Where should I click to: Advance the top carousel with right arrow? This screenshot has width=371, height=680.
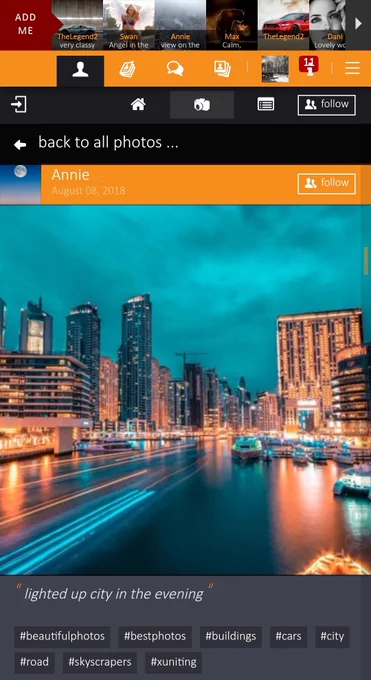358,24
